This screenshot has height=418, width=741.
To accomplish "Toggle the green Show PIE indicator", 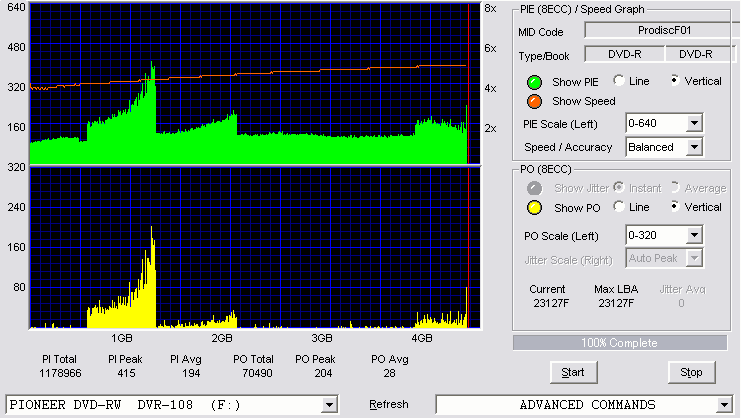I will [534, 82].
